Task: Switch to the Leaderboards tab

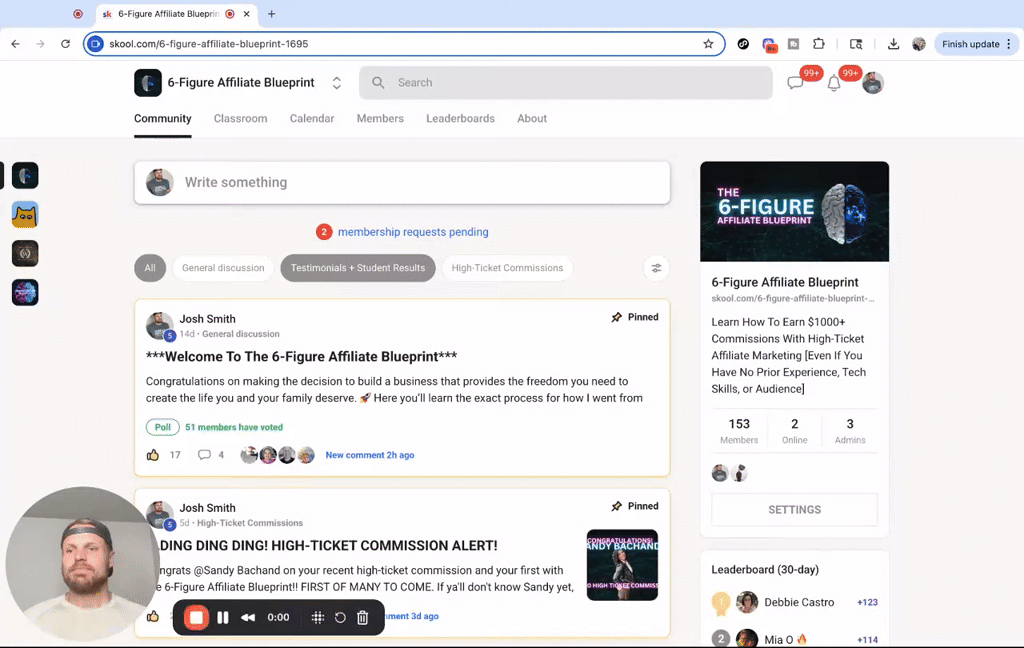Action: click(460, 118)
